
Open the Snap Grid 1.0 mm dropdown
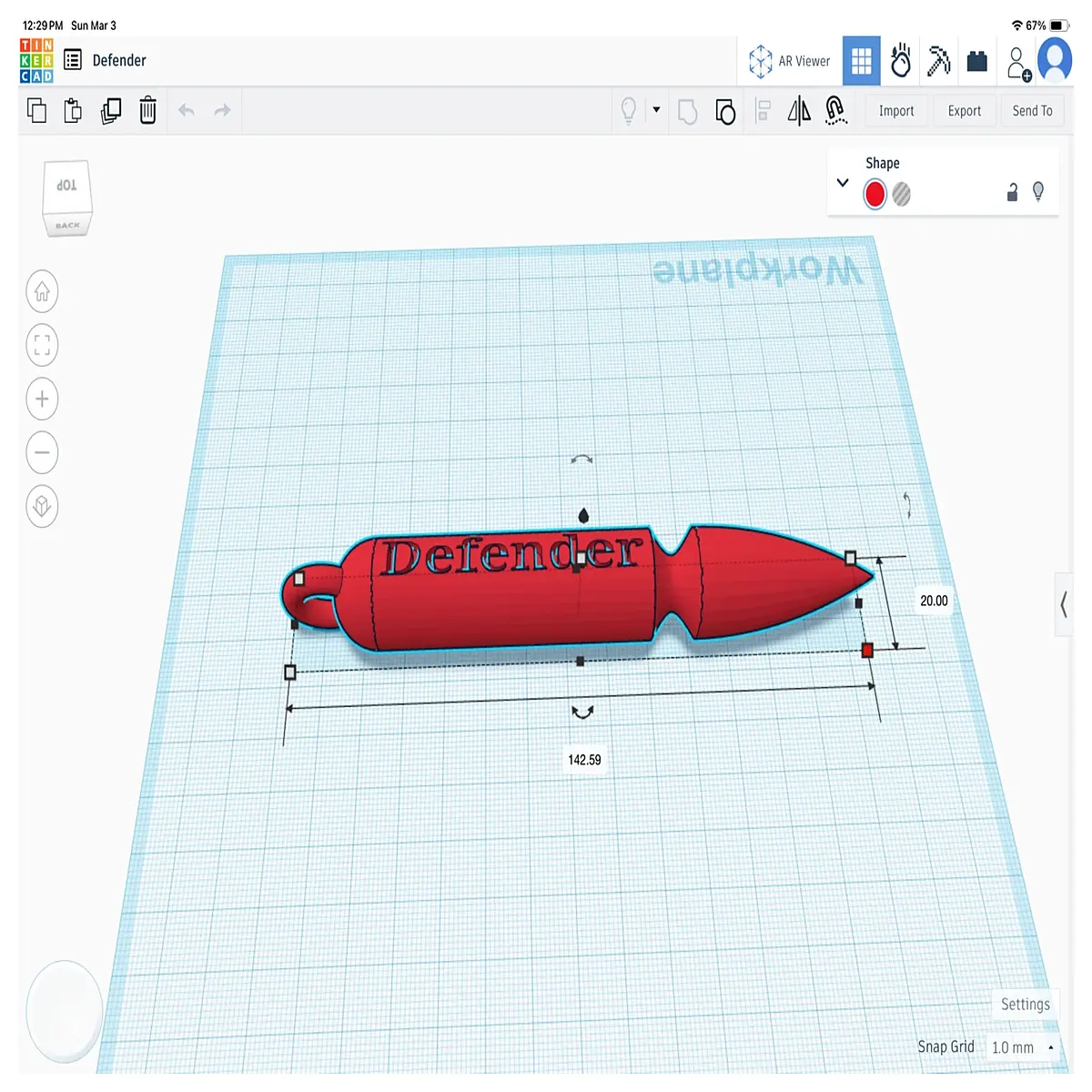tap(1022, 1047)
